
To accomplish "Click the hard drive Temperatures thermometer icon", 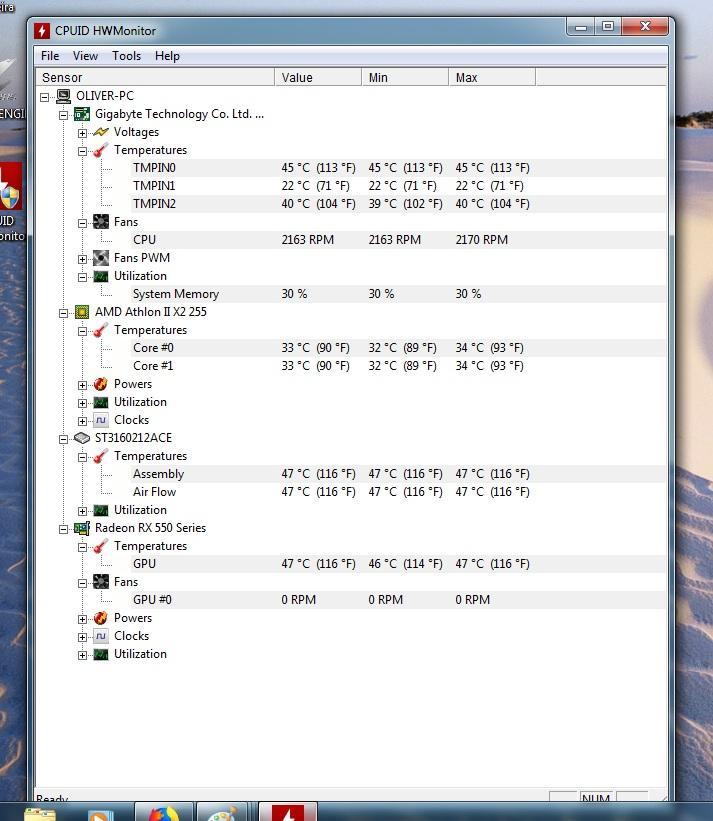I will pyautogui.click(x=101, y=456).
